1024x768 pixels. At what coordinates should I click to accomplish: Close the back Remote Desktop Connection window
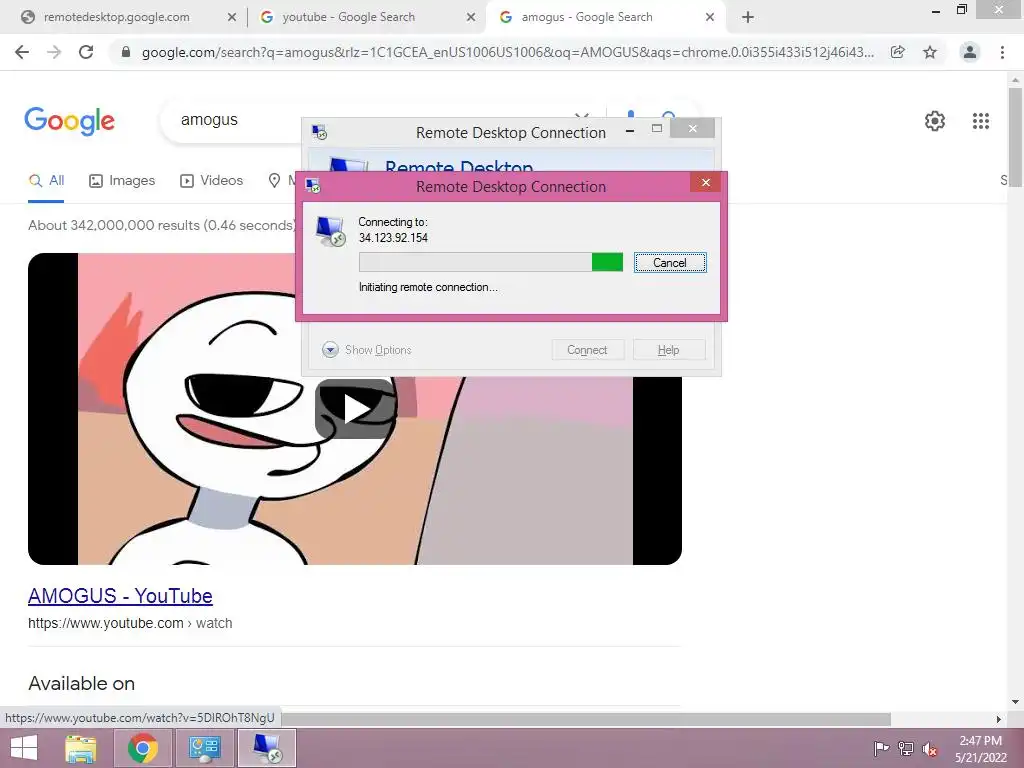pyautogui.click(x=693, y=129)
